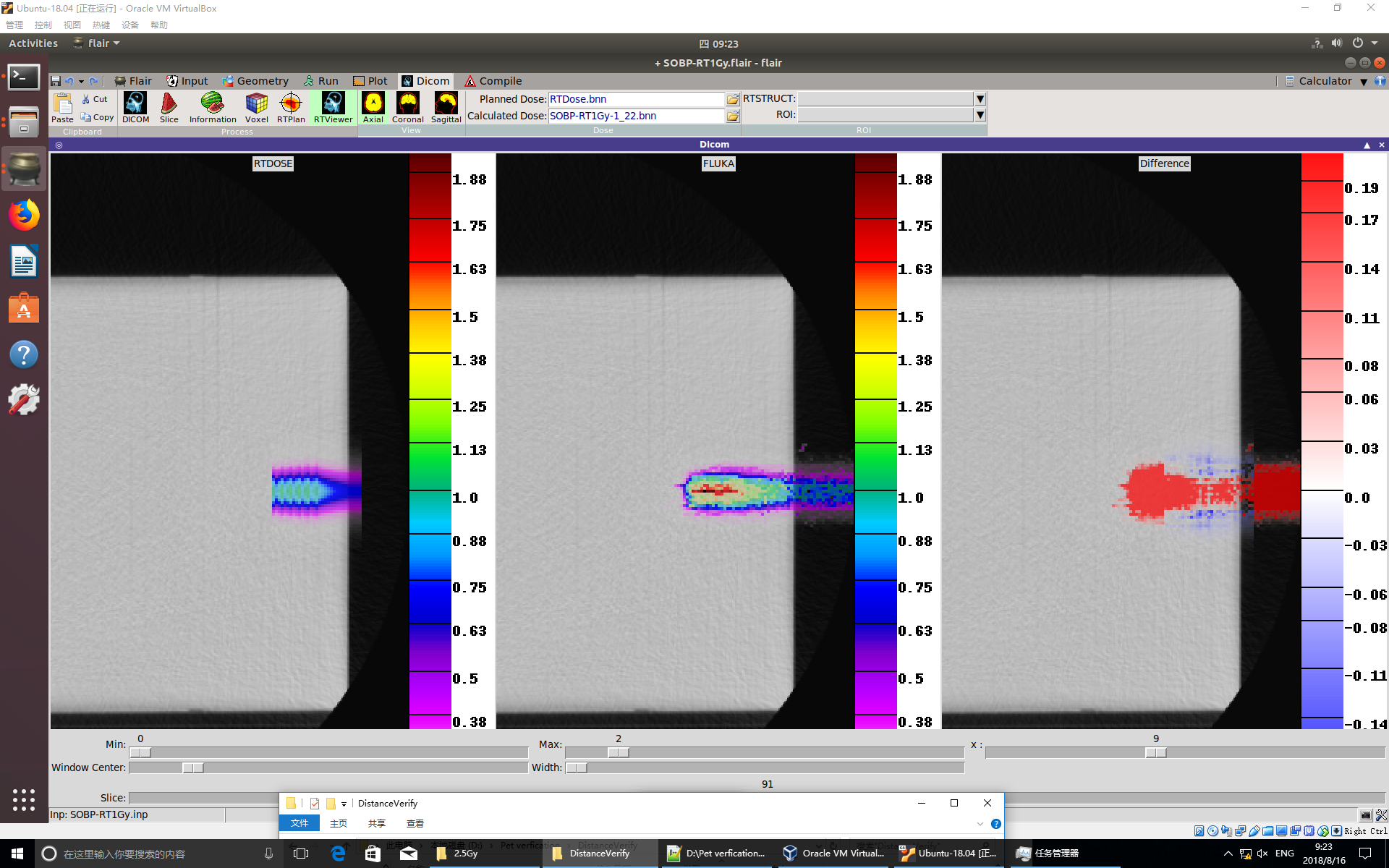
Task: Select the Slice tool icon
Action: 169,107
